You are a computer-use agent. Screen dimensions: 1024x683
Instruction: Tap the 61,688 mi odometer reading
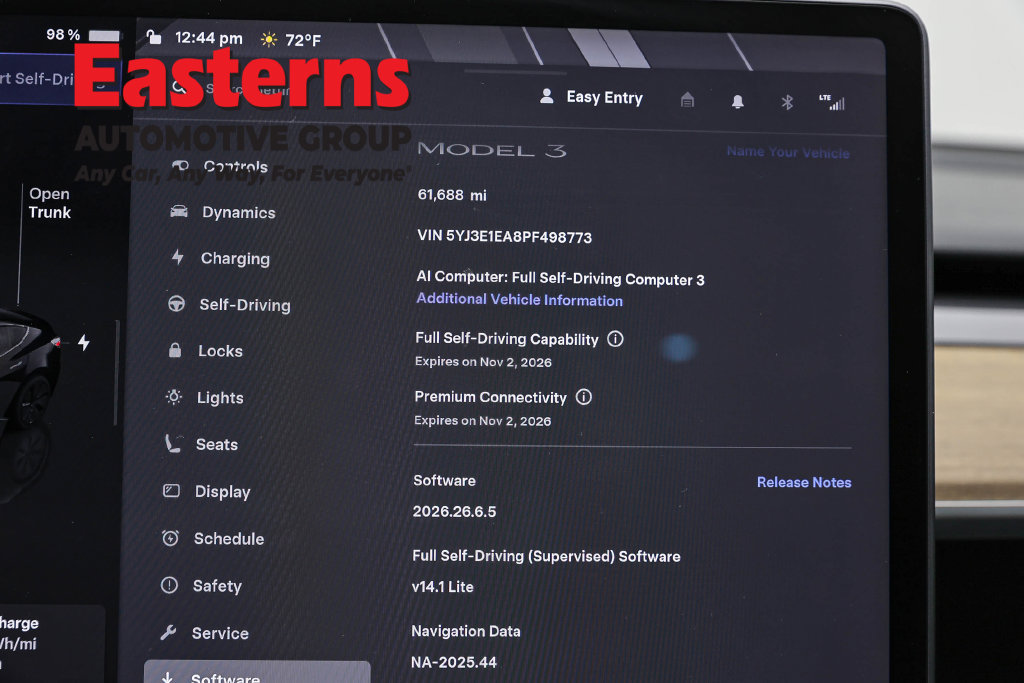click(x=453, y=195)
